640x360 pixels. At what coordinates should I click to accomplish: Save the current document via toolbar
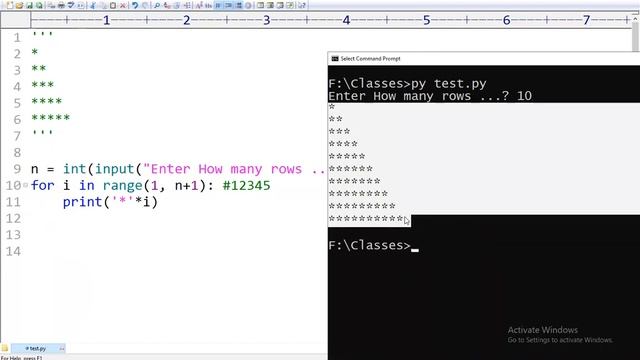(x=29, y=5)
